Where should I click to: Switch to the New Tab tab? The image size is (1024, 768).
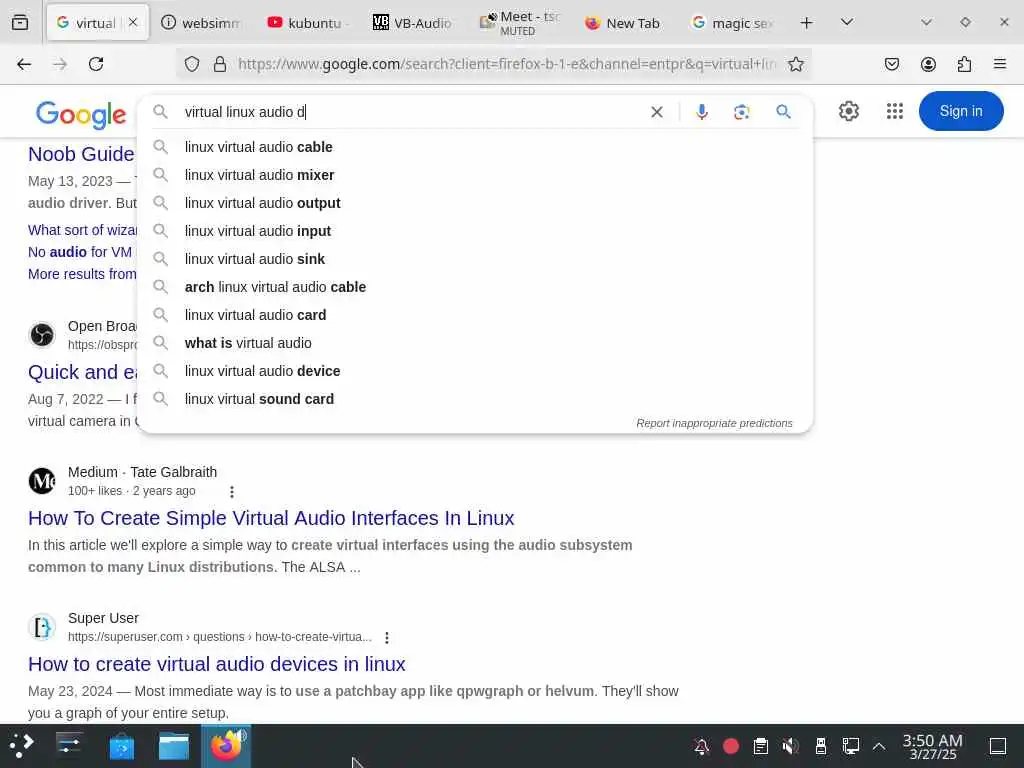624,23
